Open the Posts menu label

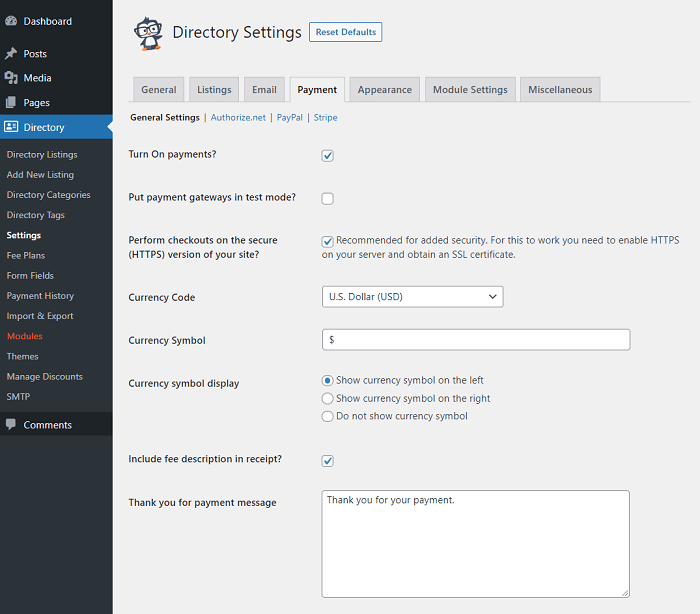click(35, 54)
